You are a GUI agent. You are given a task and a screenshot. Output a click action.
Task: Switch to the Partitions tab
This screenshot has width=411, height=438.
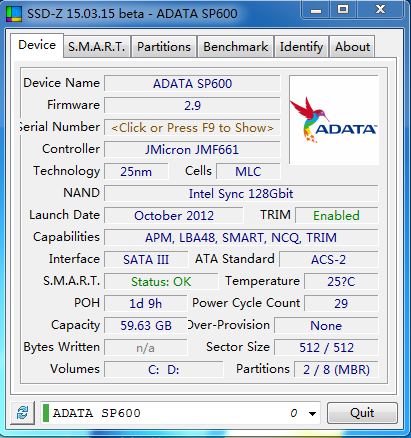[x=164, y=47]
